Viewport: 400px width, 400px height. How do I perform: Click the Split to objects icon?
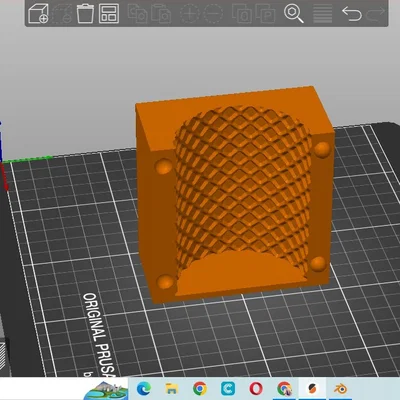[x=241, y=14]
